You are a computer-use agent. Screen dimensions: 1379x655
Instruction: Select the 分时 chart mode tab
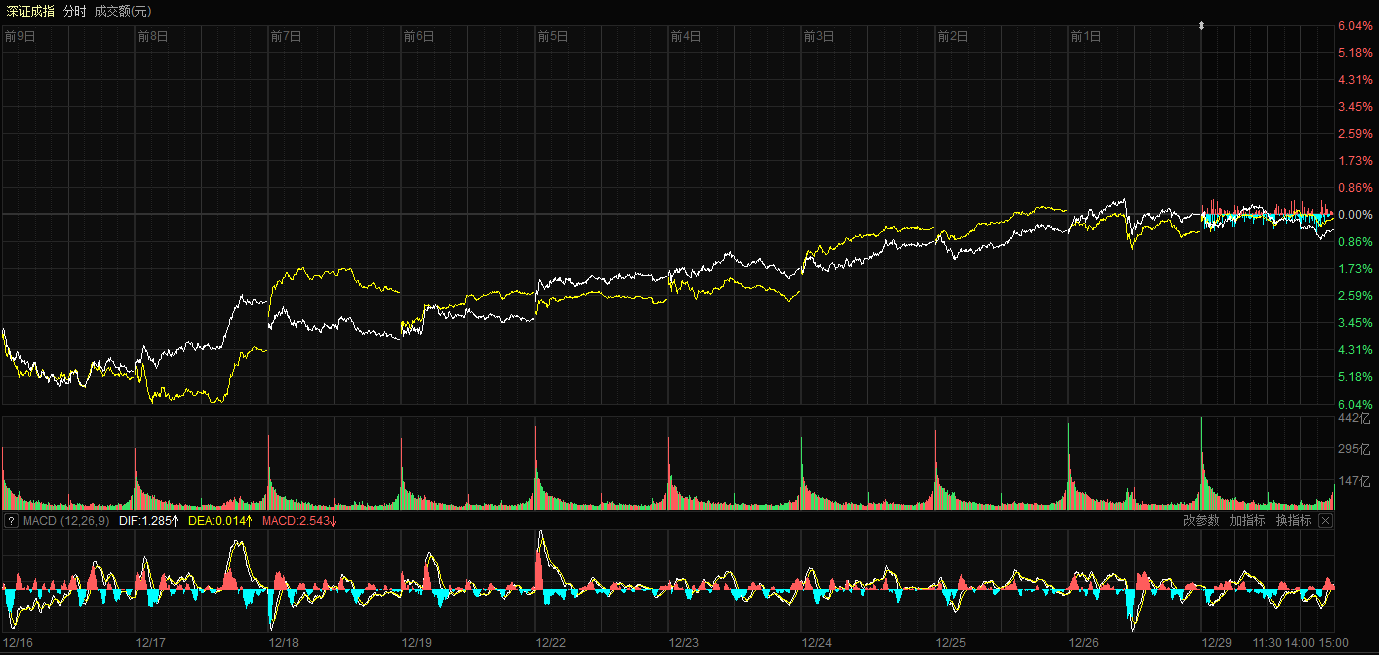click(75, 11)
